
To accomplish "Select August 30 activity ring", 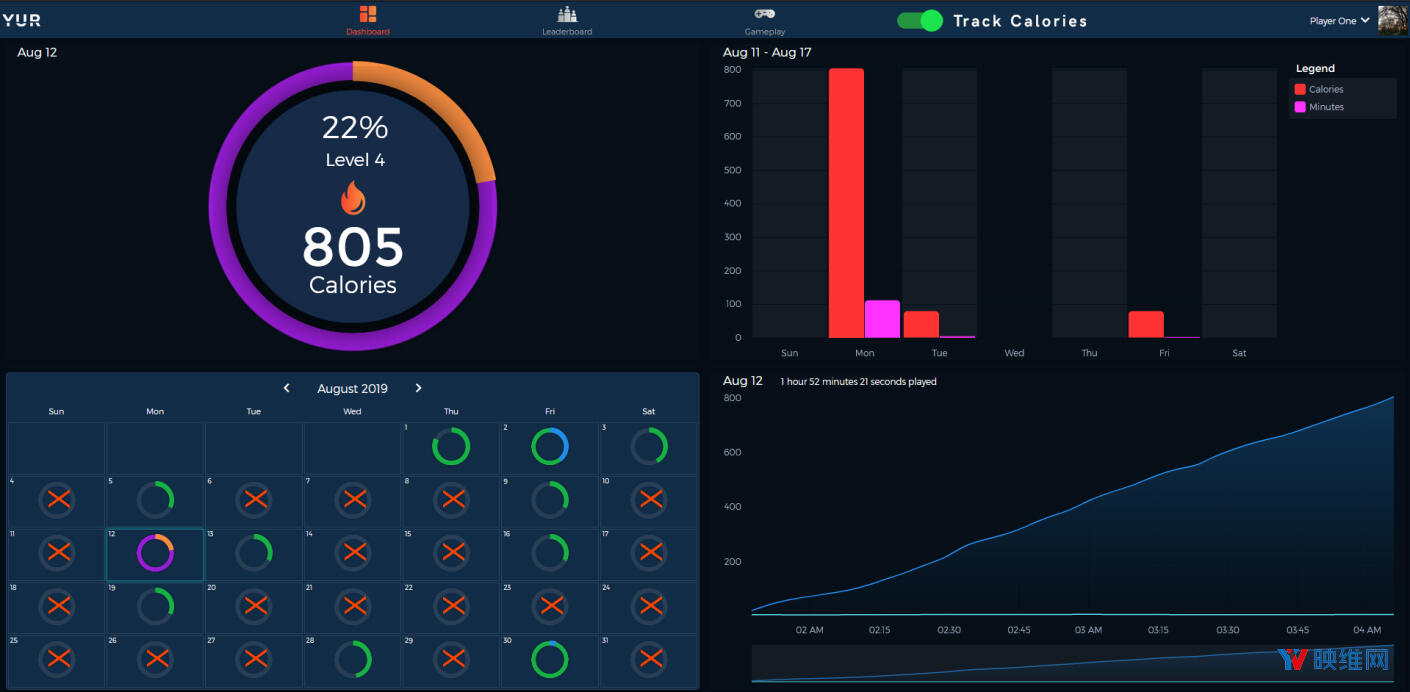I will point(549,659).
